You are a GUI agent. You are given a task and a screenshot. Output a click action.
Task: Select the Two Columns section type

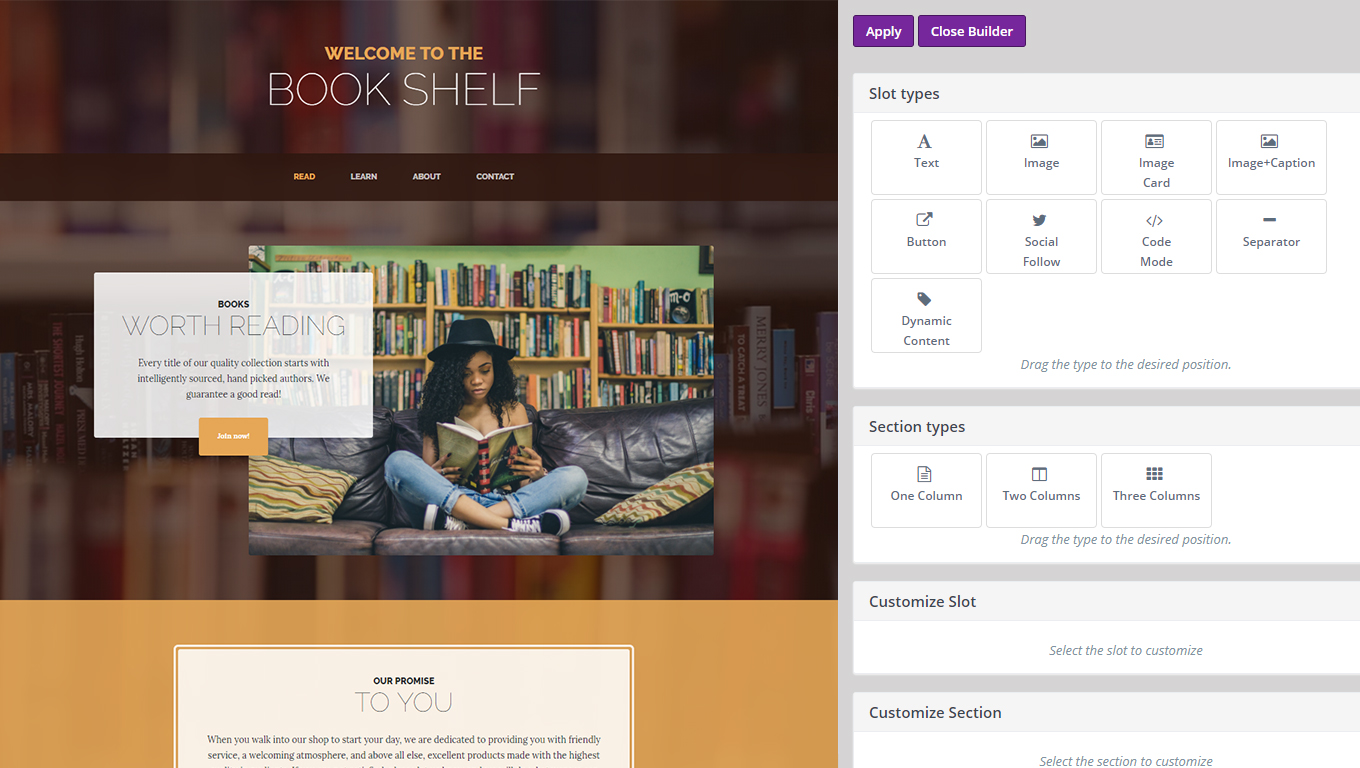pyautogui.click(x=1041, y=490)
